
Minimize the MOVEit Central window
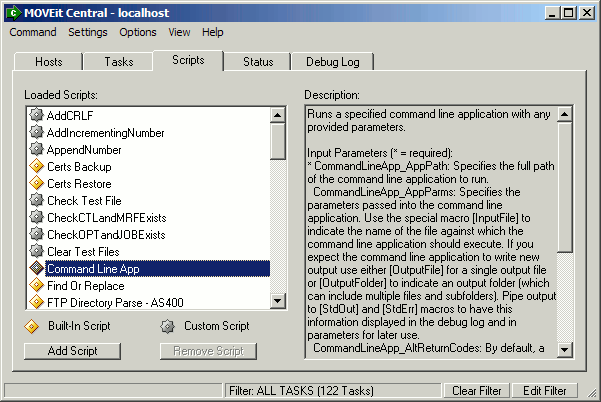(552, 13)
